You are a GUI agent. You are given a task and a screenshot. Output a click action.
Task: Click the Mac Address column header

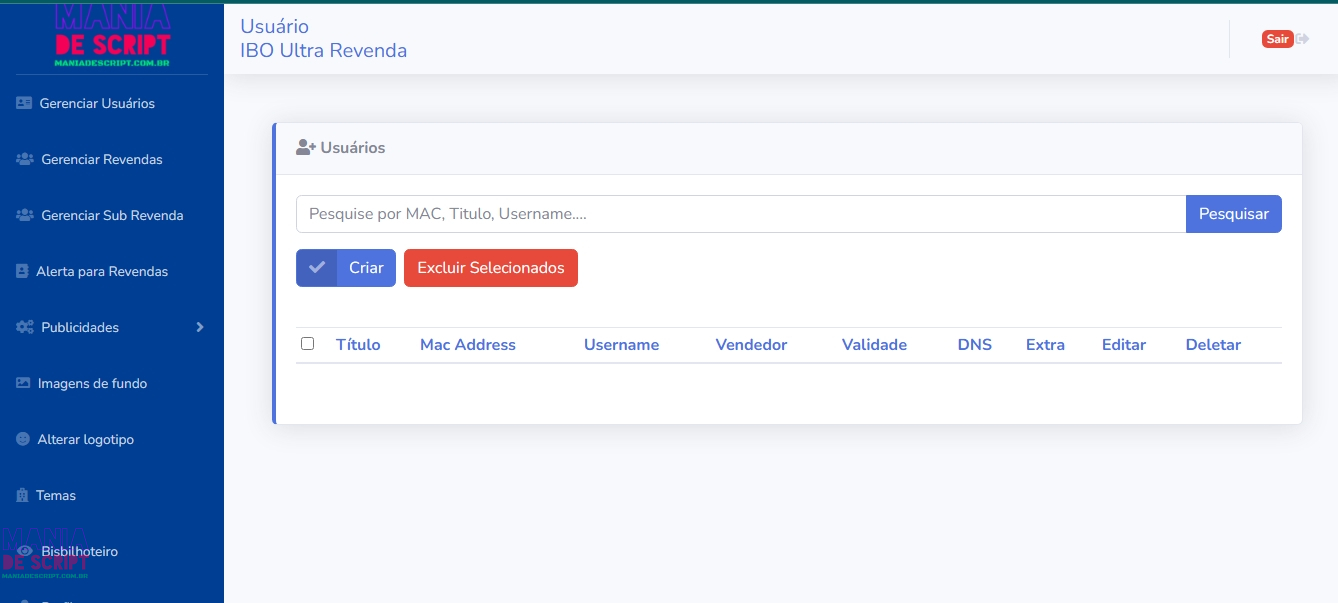coord(468,345)
